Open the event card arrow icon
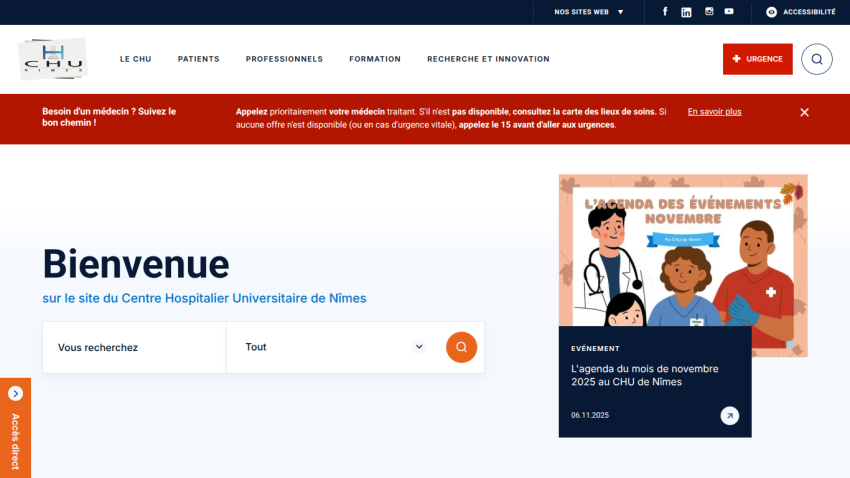 click(x=730, y=416)
